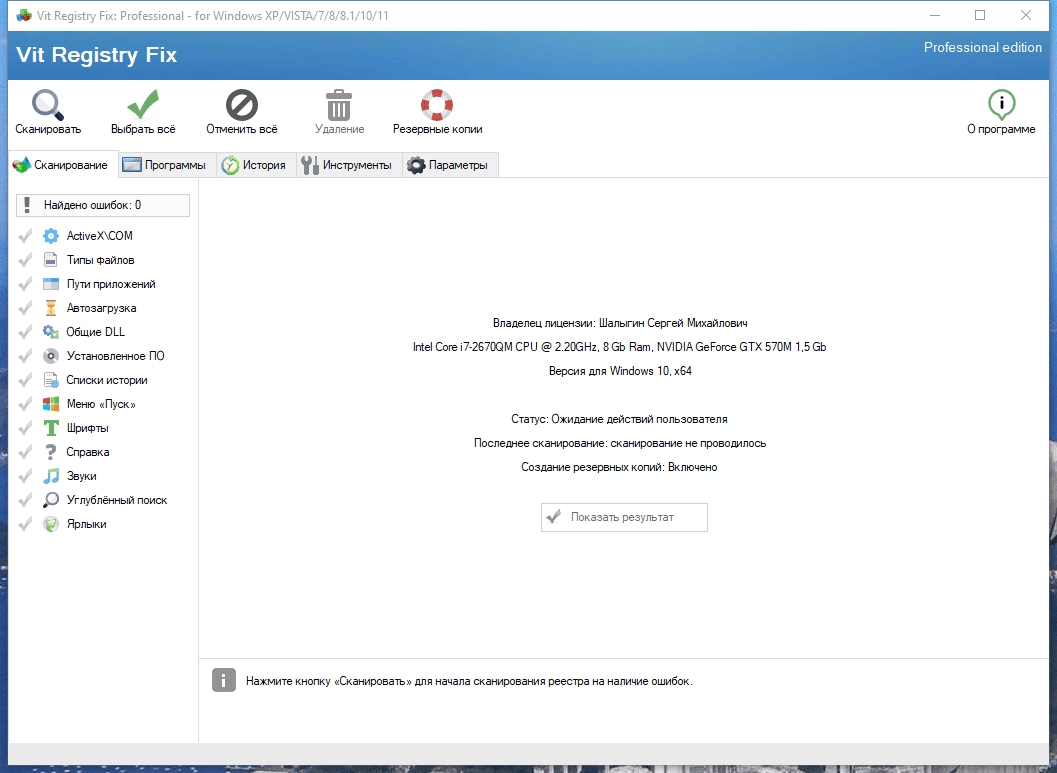
Task: Toggle the Углублённый поиск checkmark
Action: [x=25, y=500]
